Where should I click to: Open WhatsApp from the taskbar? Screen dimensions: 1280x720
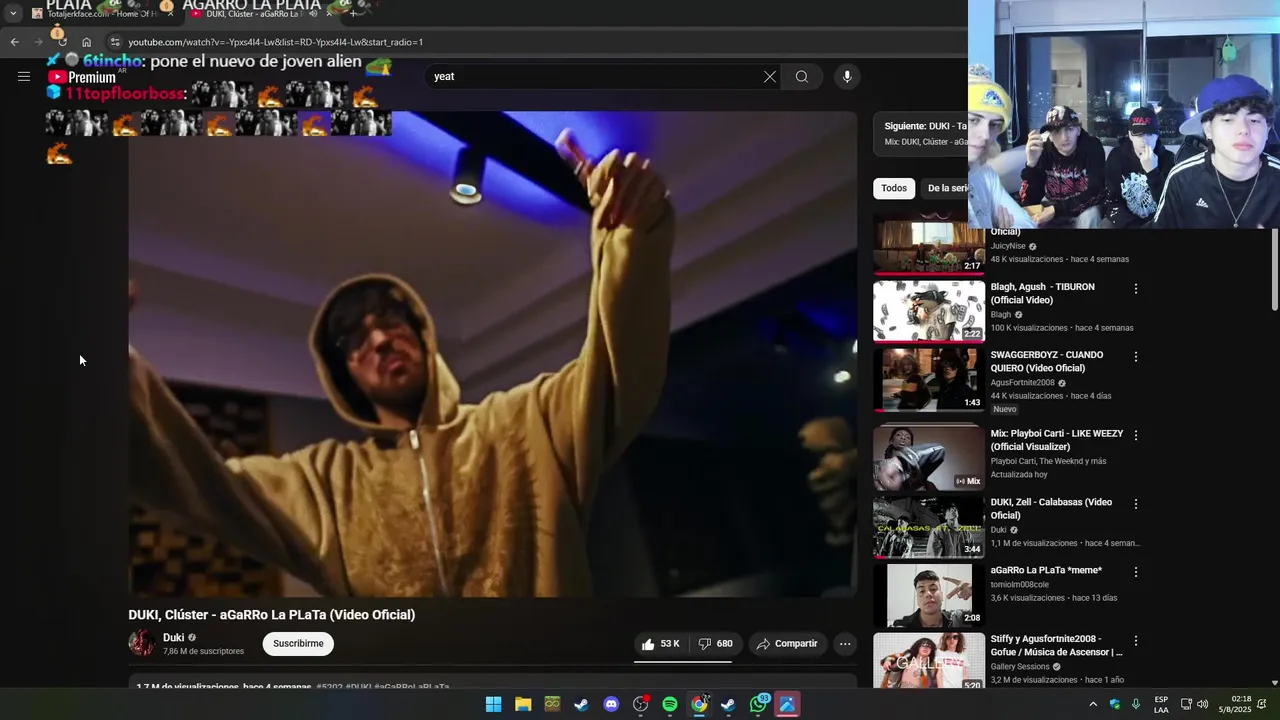(758, 704)
